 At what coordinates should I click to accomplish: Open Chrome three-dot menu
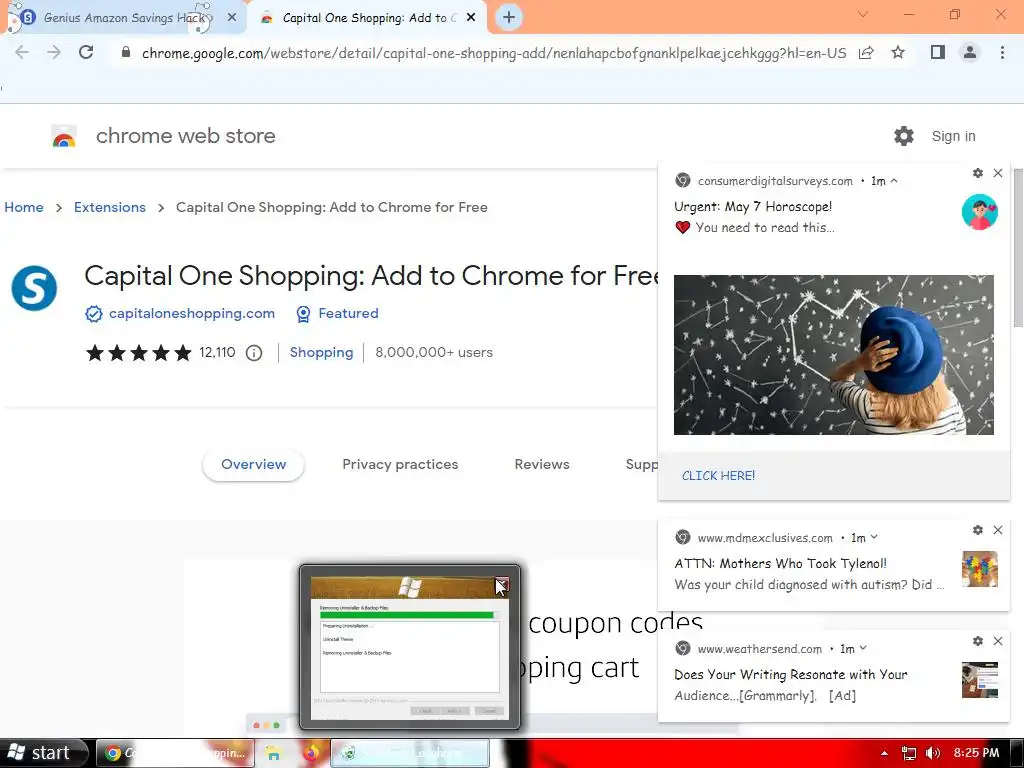[1002, 52]
